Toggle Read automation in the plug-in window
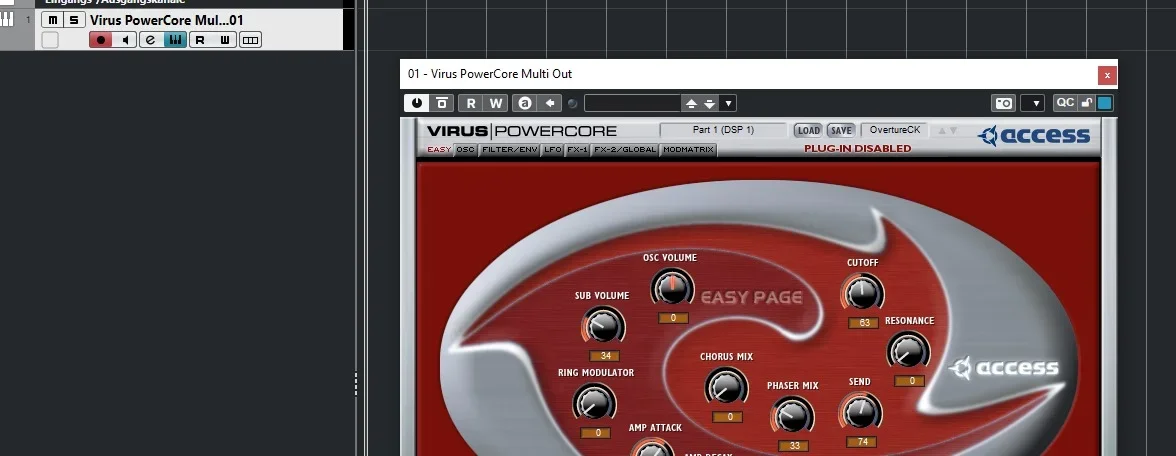 click(x=471, y=103)
